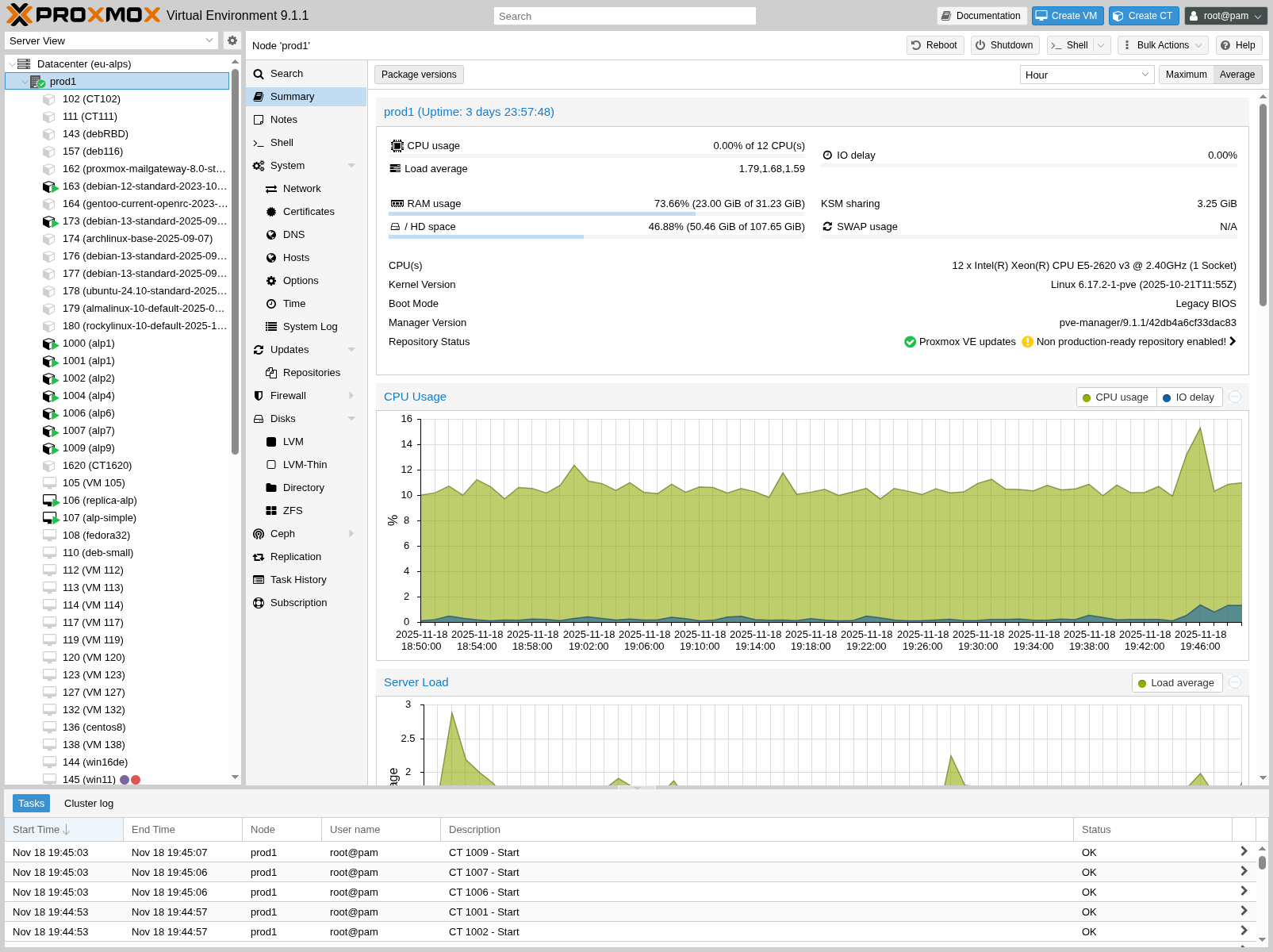Open the Replication panel

296,556
